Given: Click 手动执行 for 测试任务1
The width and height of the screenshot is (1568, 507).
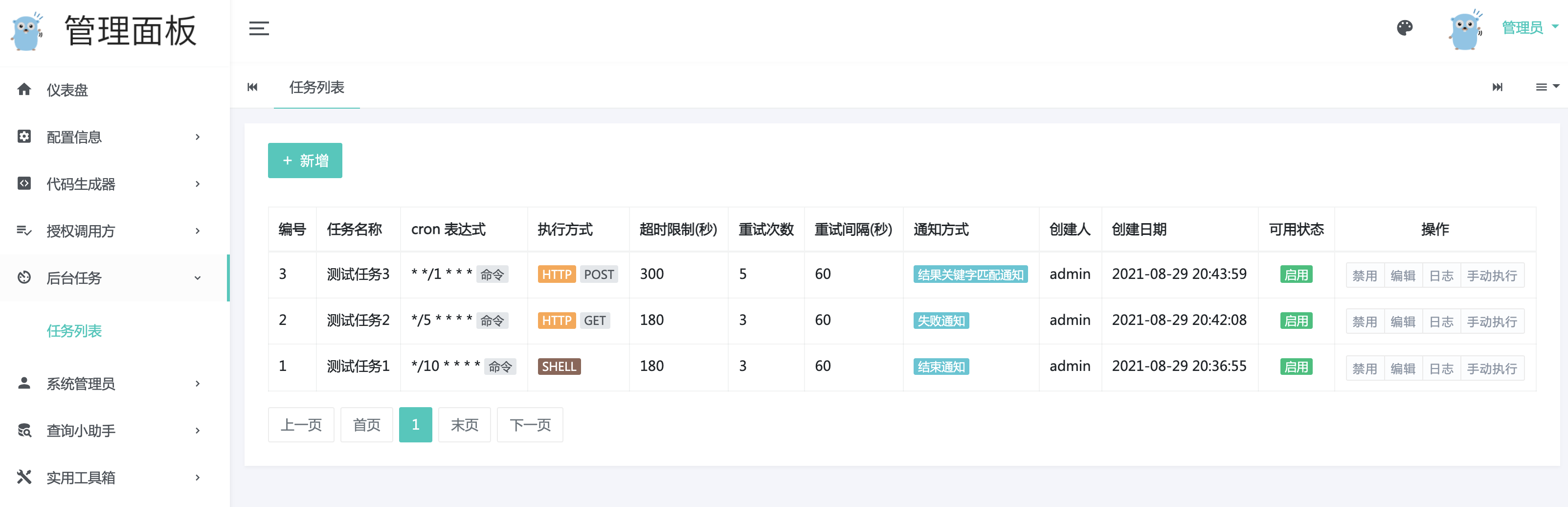Looking at the screenshot, I should [x=1492, y=368].
